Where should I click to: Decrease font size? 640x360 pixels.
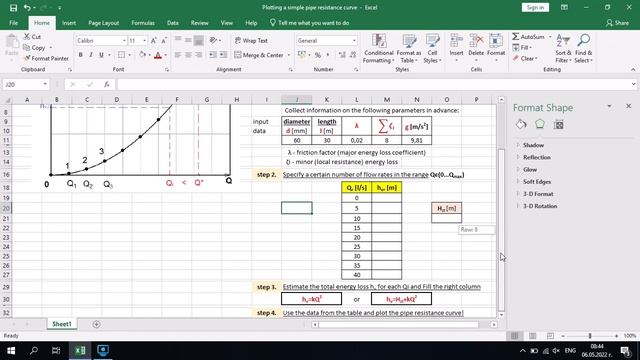[x=164, y=40]
